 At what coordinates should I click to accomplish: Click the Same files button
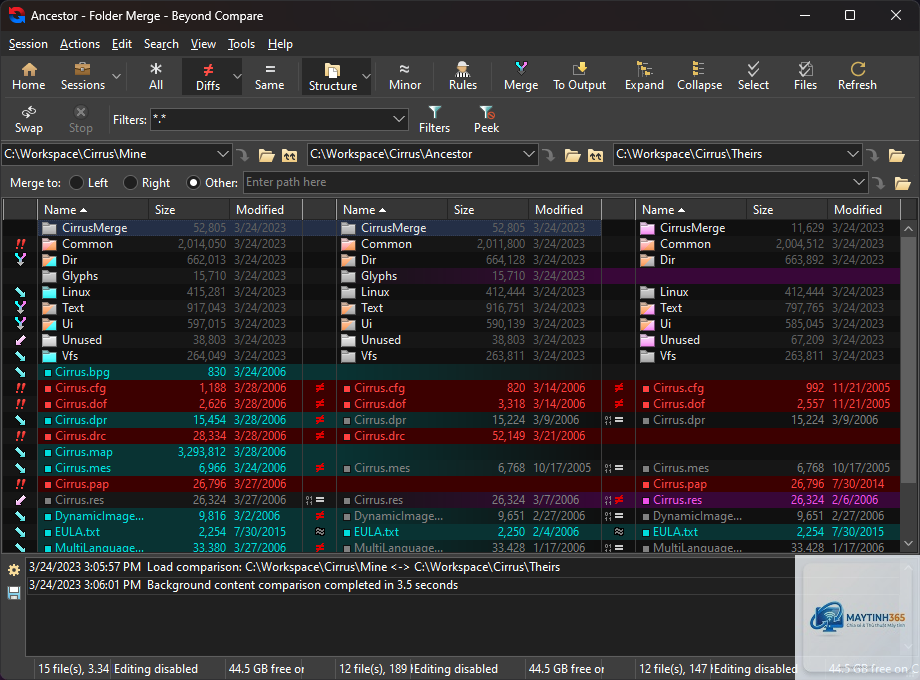click(x=269, y=76)
